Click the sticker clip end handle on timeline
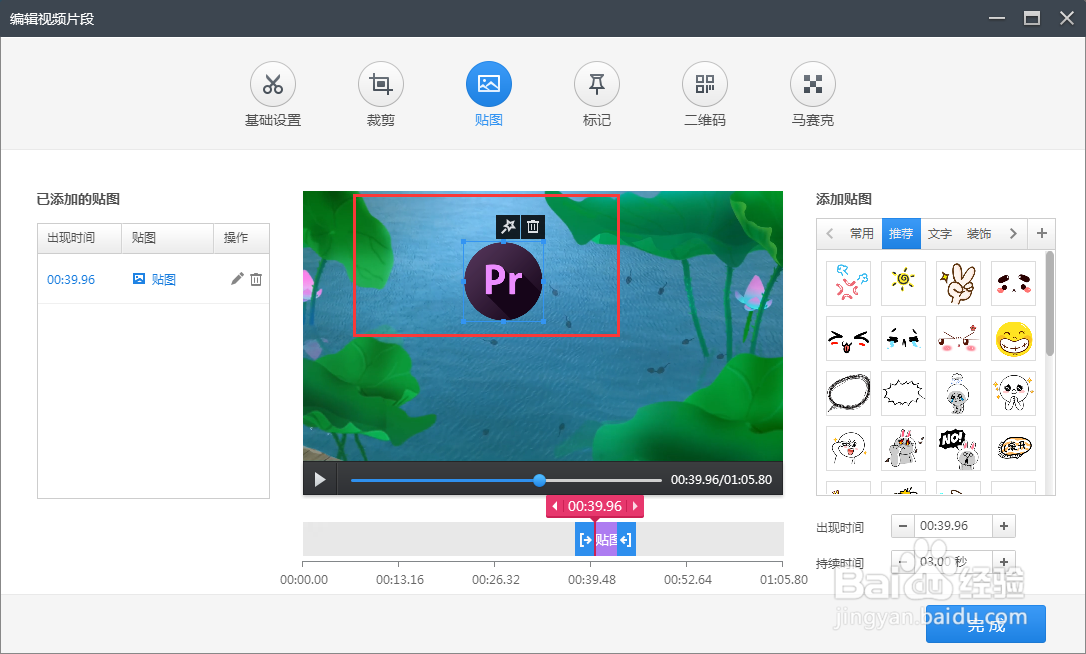The width and height of the screenshot is (1086, 654). coord(626,540)
